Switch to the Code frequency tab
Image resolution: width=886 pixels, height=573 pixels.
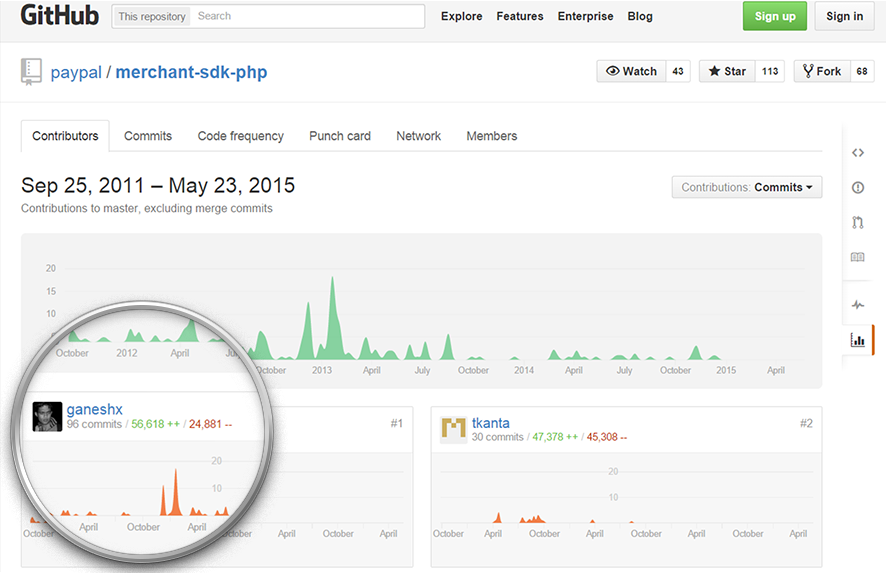pos(240,136)
